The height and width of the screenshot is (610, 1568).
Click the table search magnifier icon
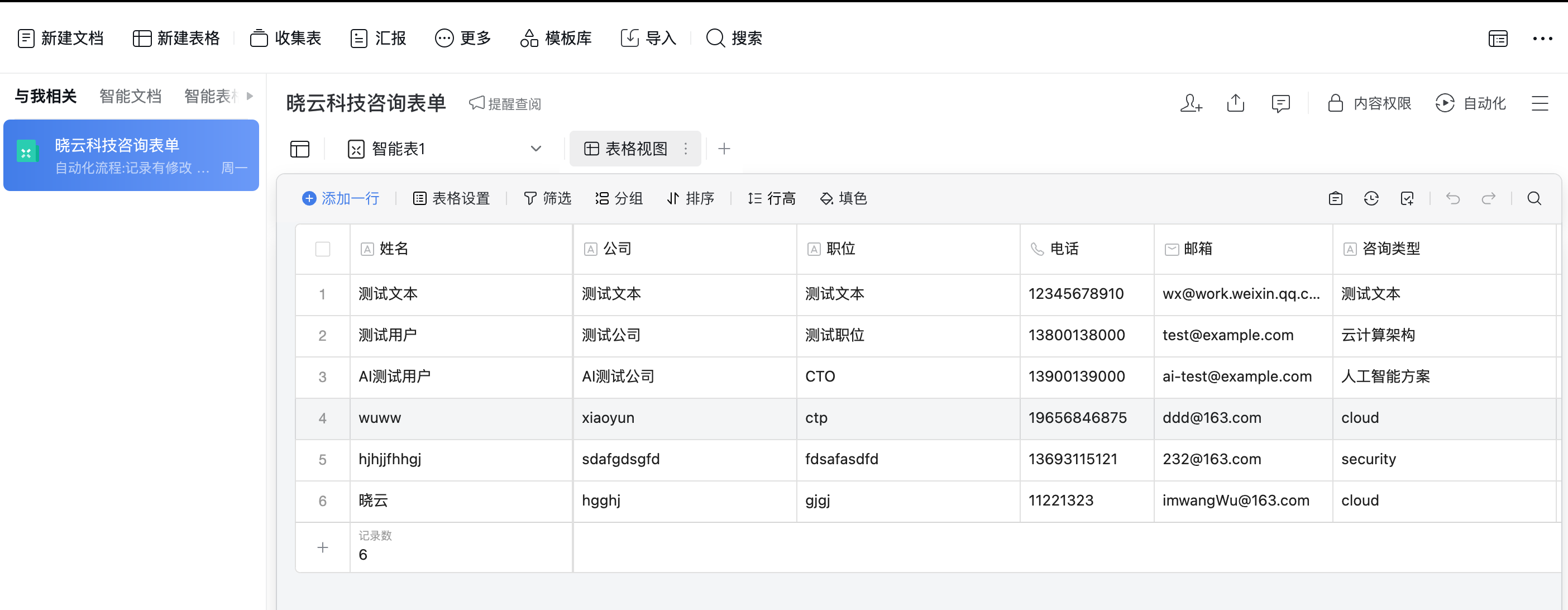[1534, 198]
